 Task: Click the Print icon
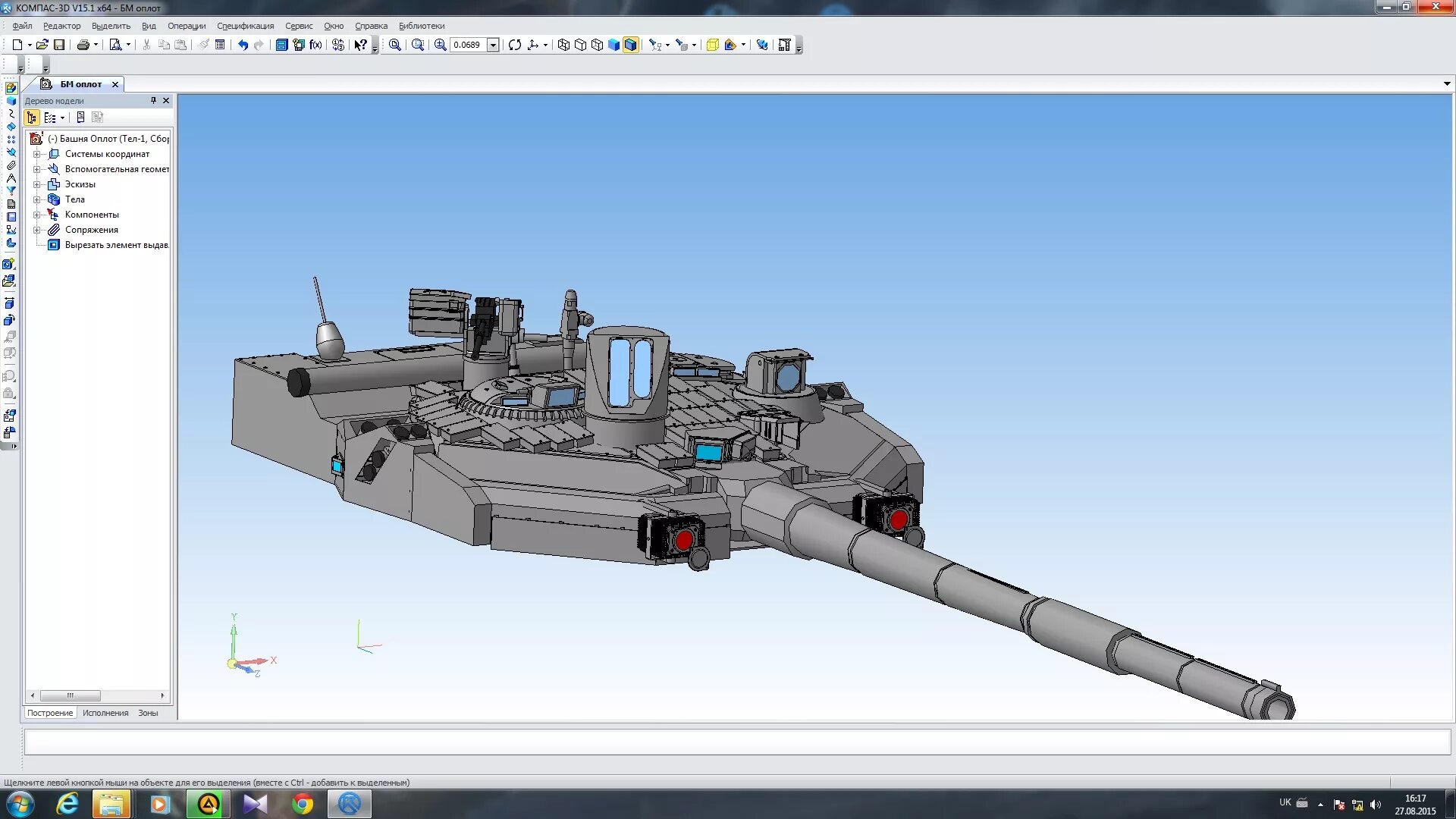pos(83,45)
